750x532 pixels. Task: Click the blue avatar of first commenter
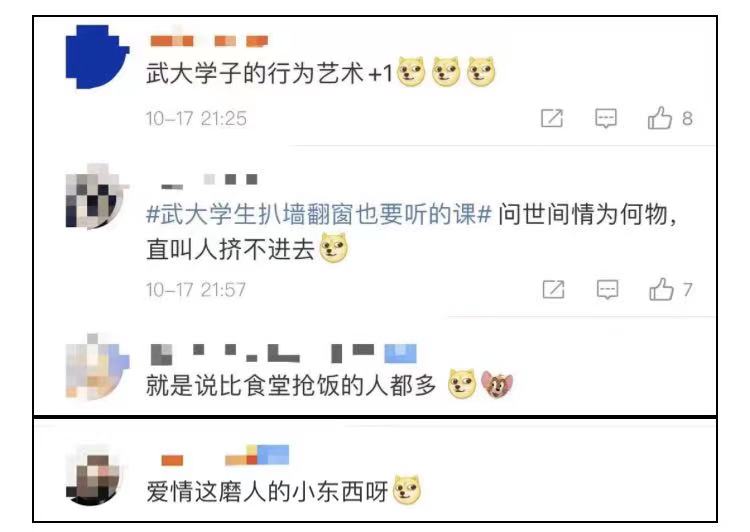(x=97, y=56)
